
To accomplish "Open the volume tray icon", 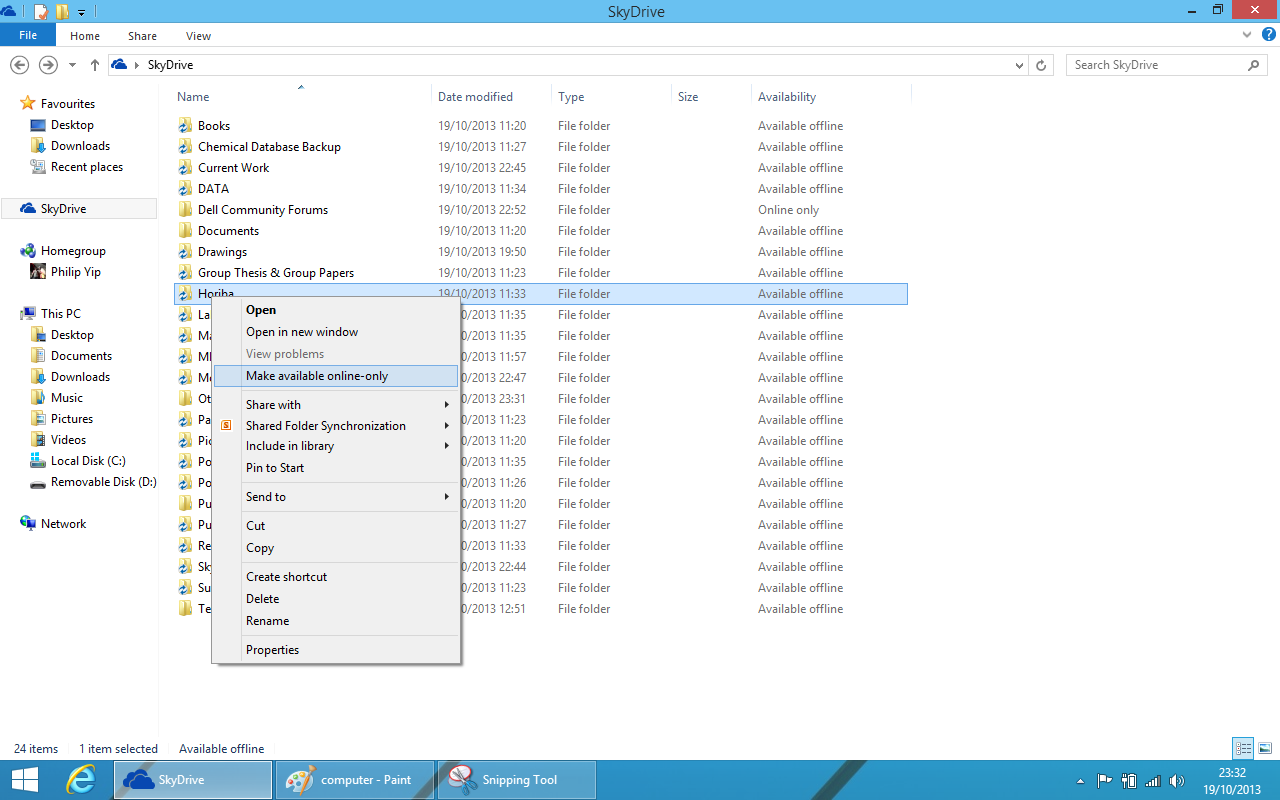I will point(1177,781).
